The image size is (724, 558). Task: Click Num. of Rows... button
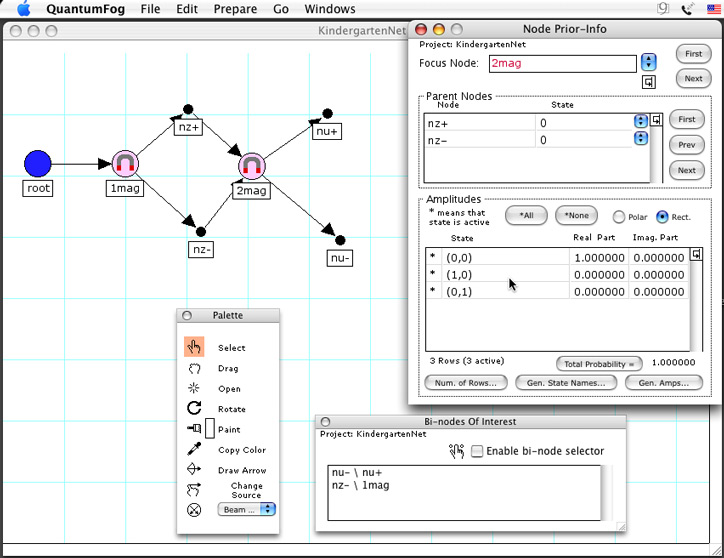tap(465, 382)
